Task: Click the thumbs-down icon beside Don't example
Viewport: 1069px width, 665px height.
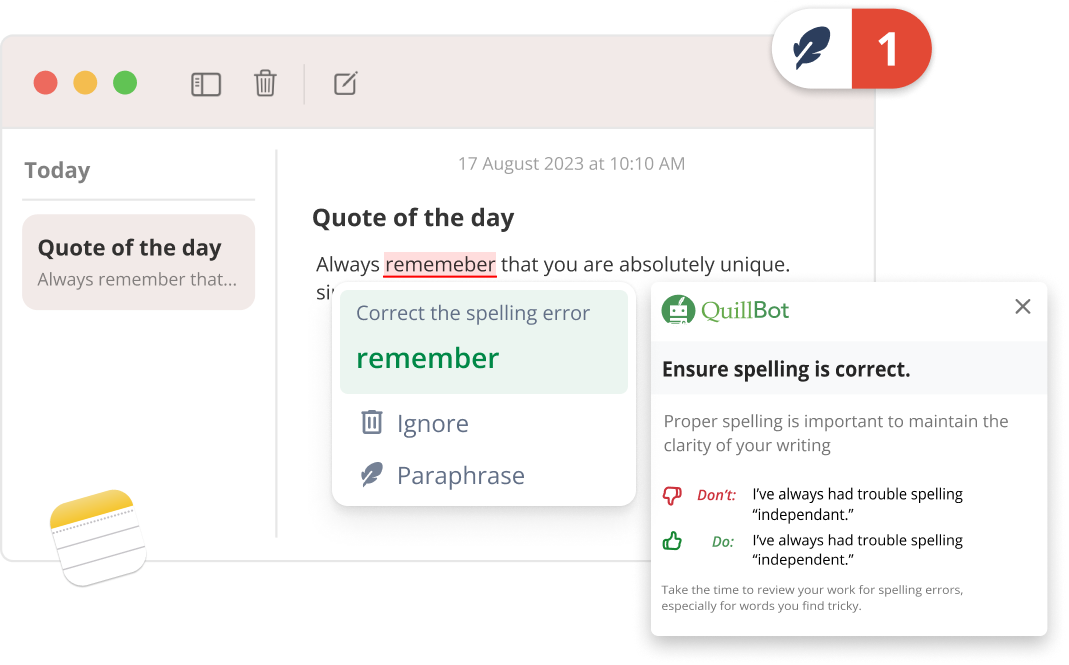Action: click(673, 494)
